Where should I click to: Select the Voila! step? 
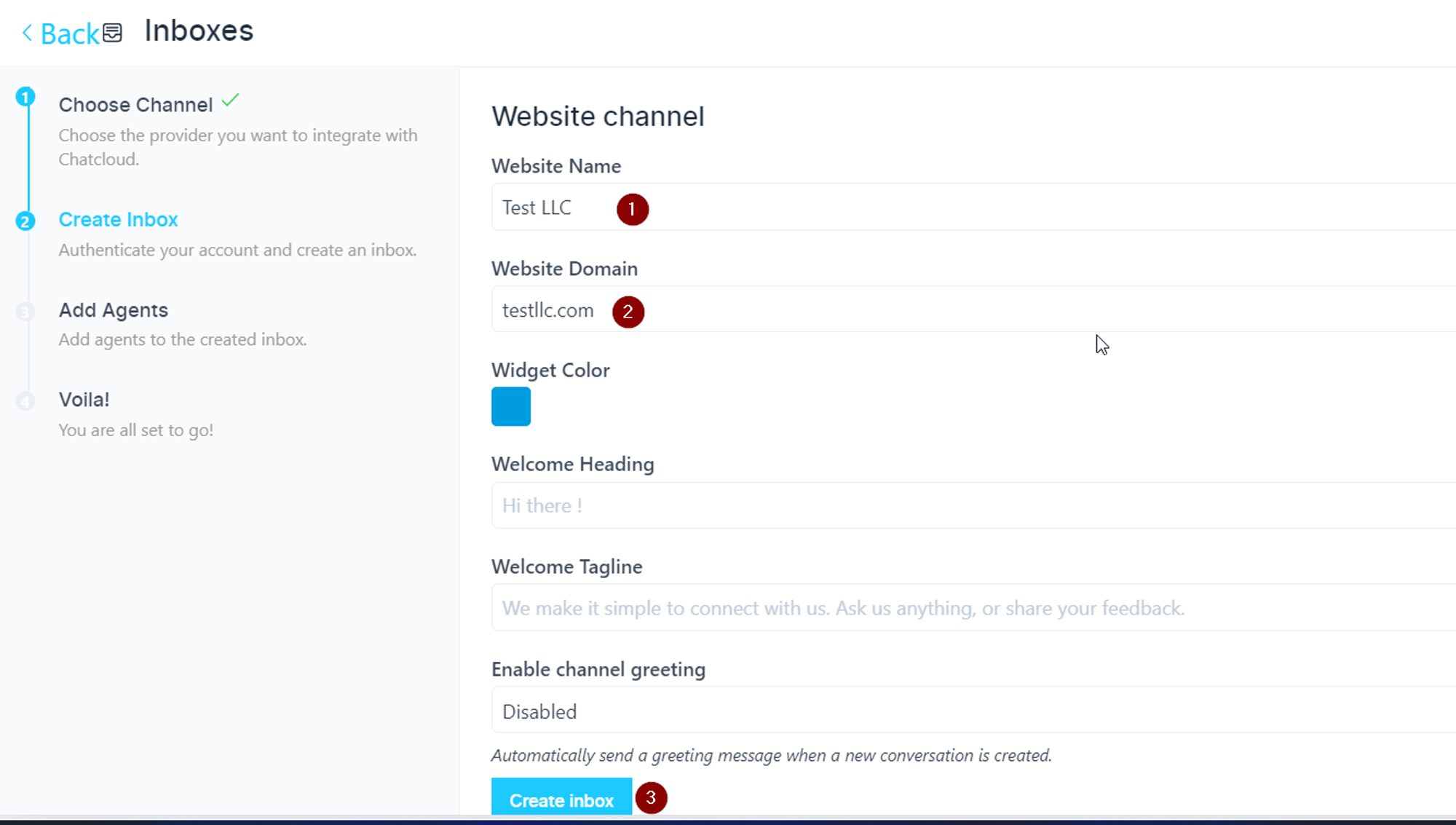tap(84, 400)
